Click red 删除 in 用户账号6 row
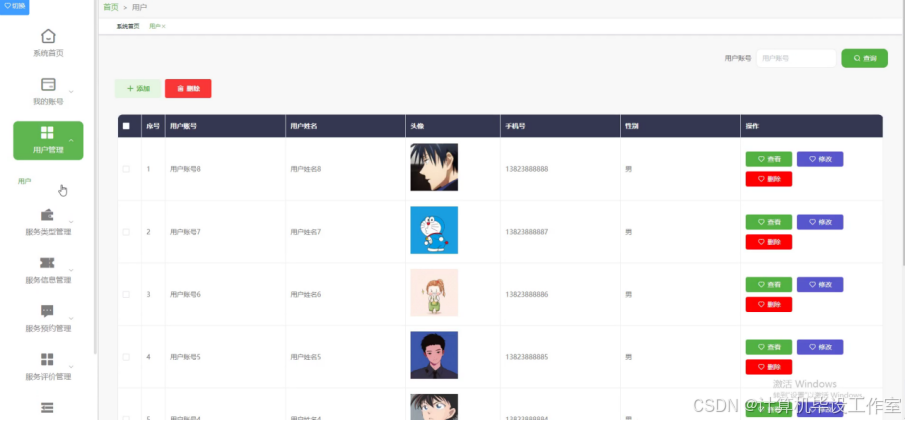 (x=769, y=304)
